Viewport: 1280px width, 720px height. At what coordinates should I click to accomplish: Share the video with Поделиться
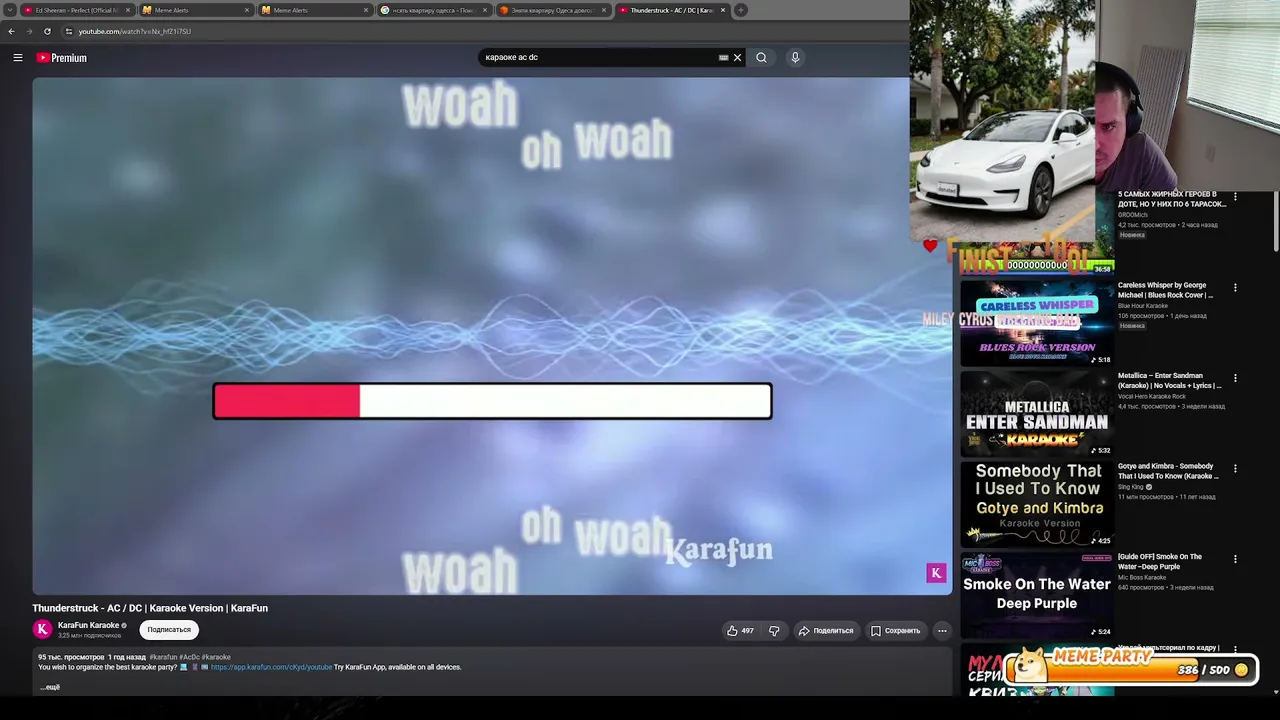826,631
